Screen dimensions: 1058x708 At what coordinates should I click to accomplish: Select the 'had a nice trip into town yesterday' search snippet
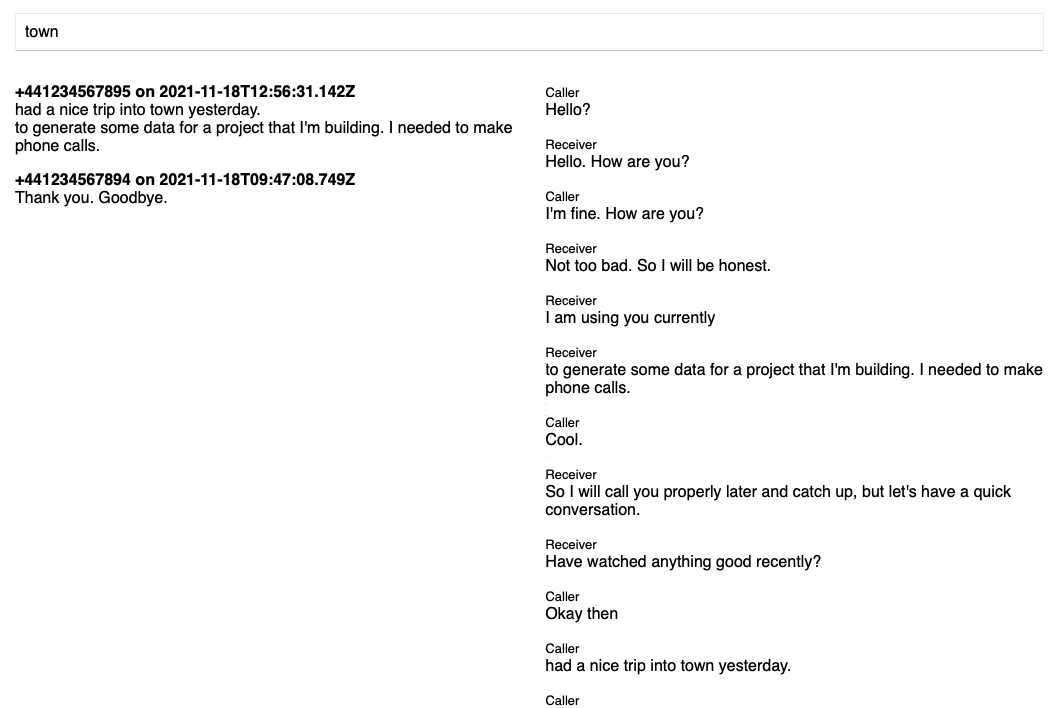(138, 110)
